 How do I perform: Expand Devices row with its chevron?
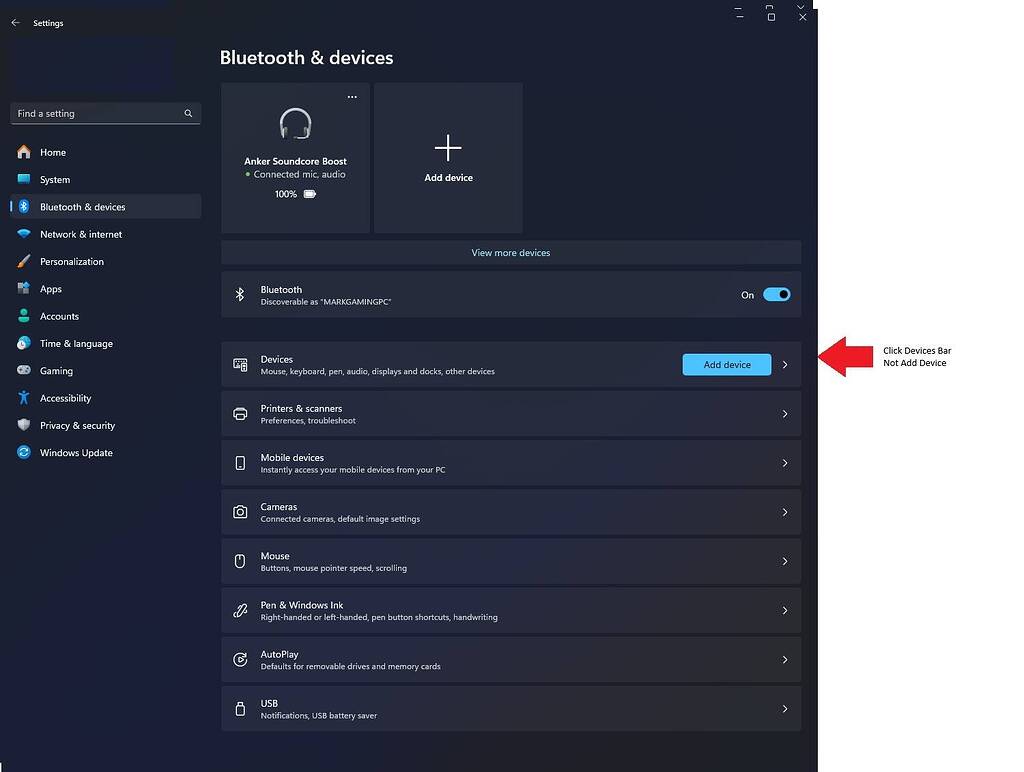[x=785, y=364]
